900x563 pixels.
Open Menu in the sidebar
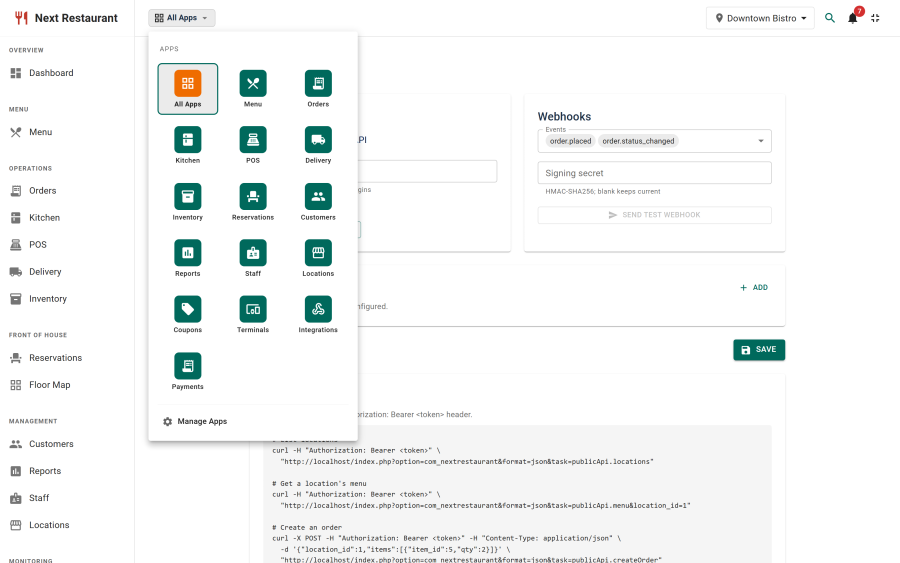[67, 132]
